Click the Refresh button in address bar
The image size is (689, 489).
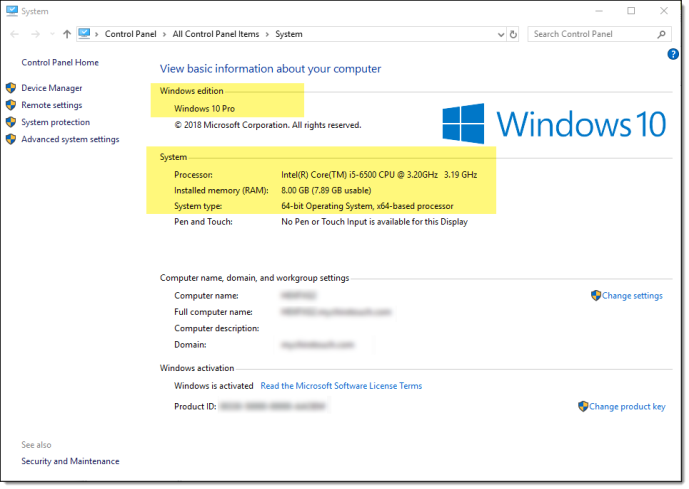[x=513, y=34]
